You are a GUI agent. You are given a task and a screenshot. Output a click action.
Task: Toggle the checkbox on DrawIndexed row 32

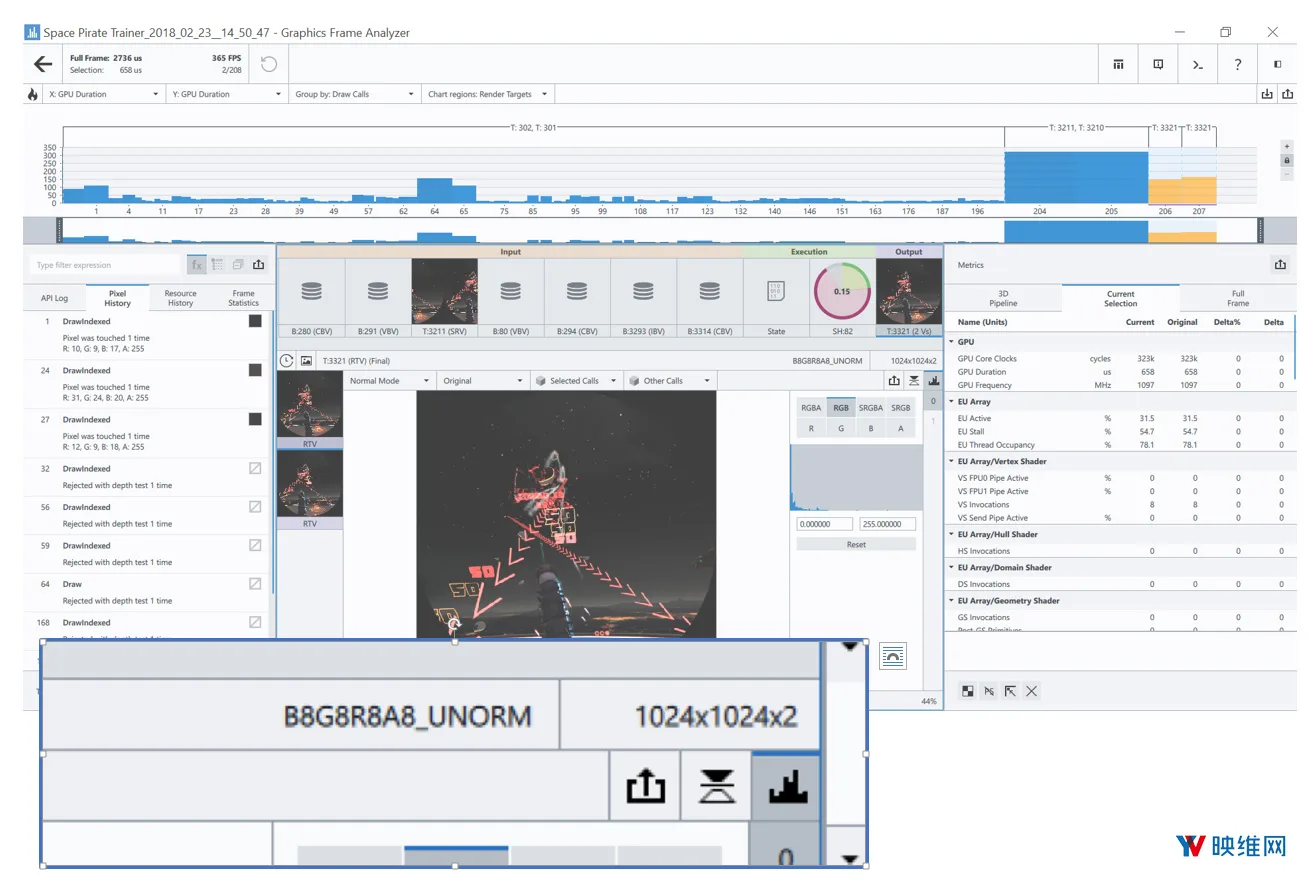click(x=255, y=468)
